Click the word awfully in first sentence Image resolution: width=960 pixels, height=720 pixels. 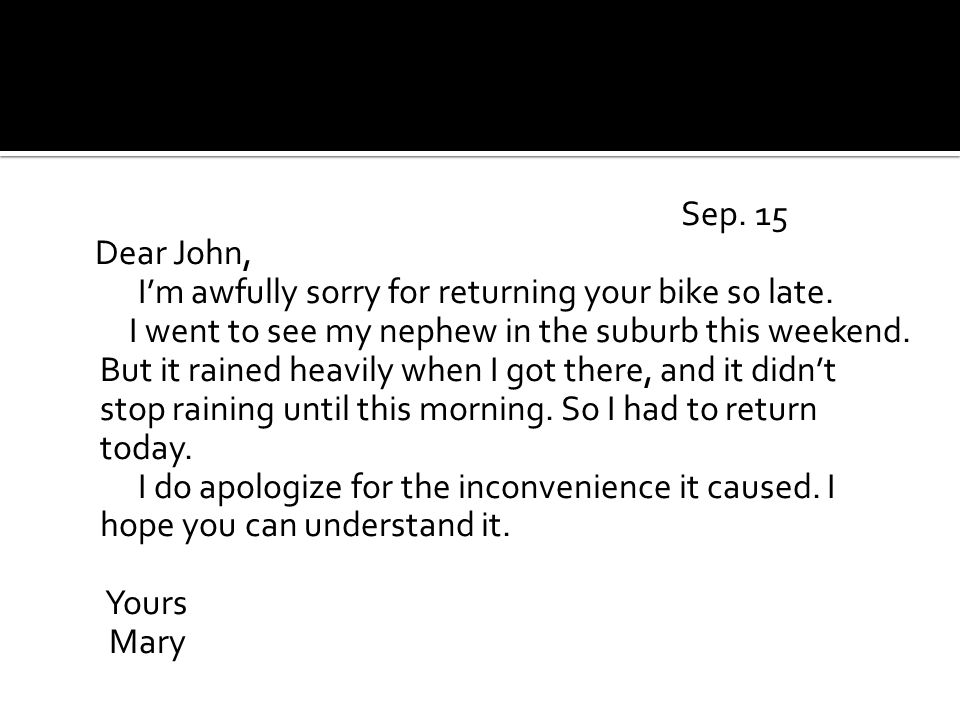coord(244,293)
